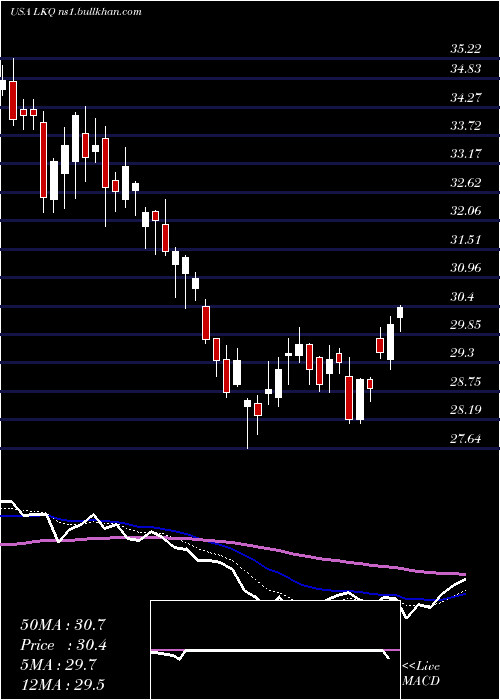Click the 29.3 price label

[x=462, y=353]
